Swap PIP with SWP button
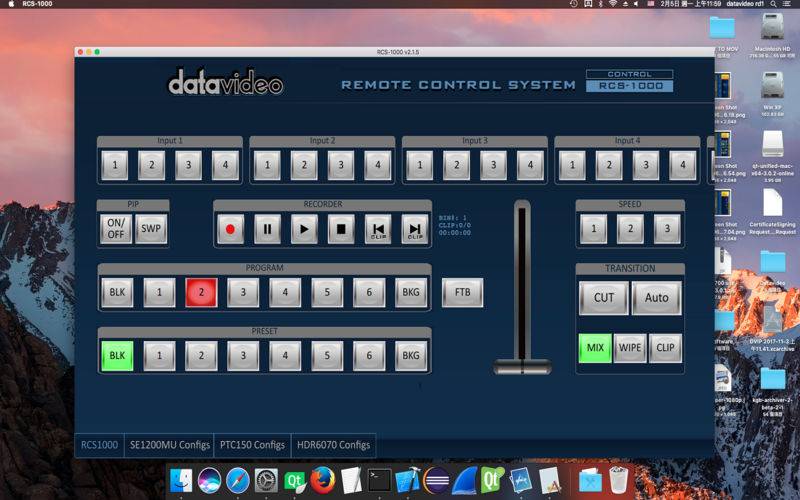800x500 pixels. pos(151,229)
